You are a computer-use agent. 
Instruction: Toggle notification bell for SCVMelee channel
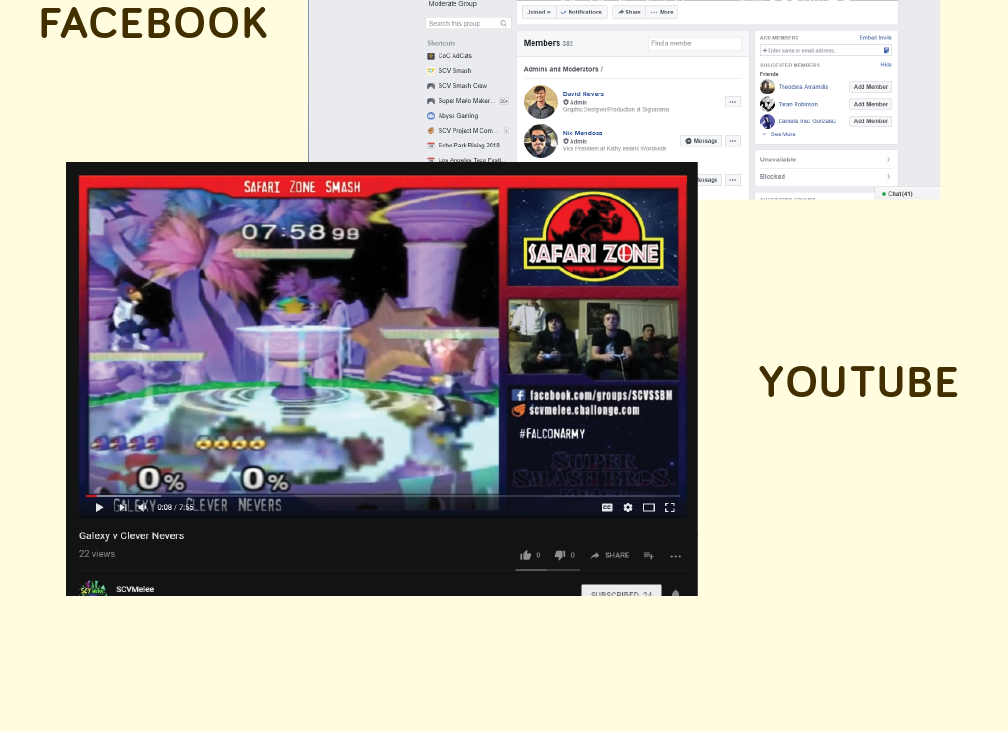tap(675, 593)
